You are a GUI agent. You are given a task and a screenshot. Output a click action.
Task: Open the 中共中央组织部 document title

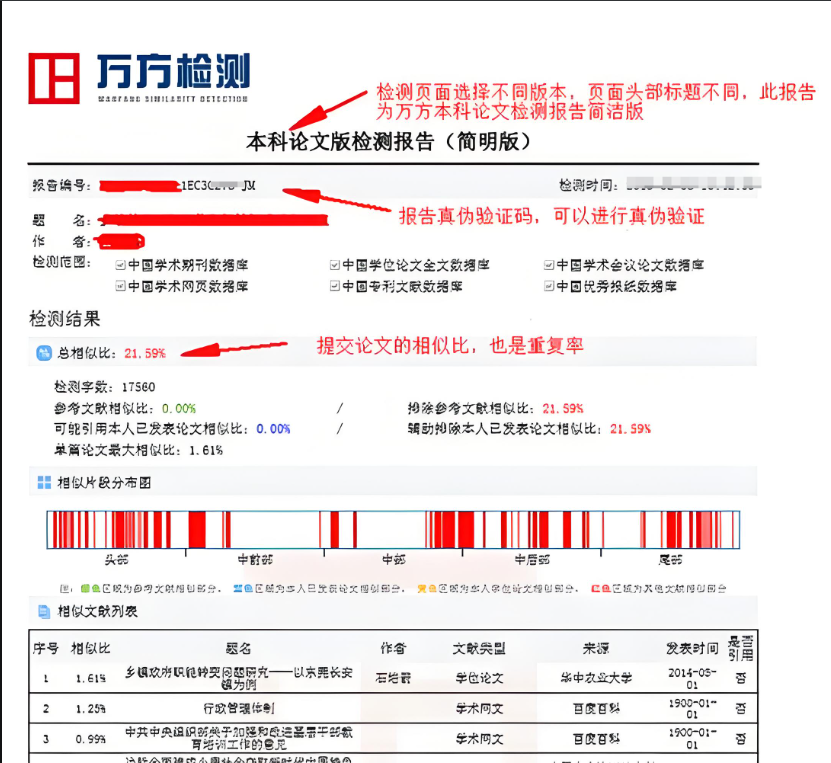coord(239,739)
